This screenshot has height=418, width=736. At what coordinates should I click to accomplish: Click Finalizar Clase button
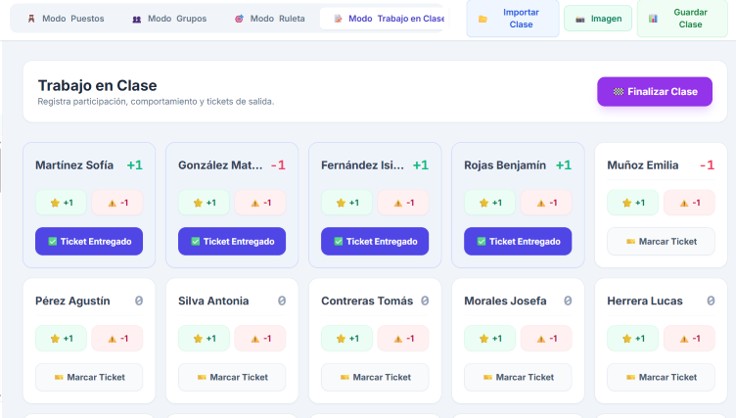655,91
